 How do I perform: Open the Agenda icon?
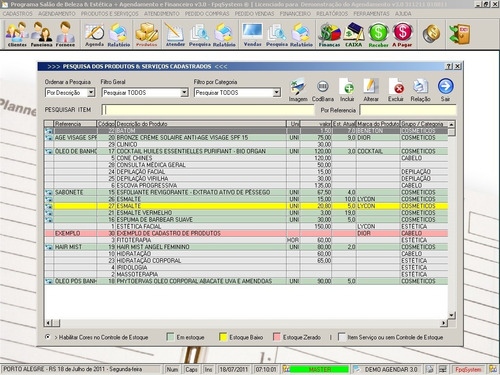click(x=94, y=34)
